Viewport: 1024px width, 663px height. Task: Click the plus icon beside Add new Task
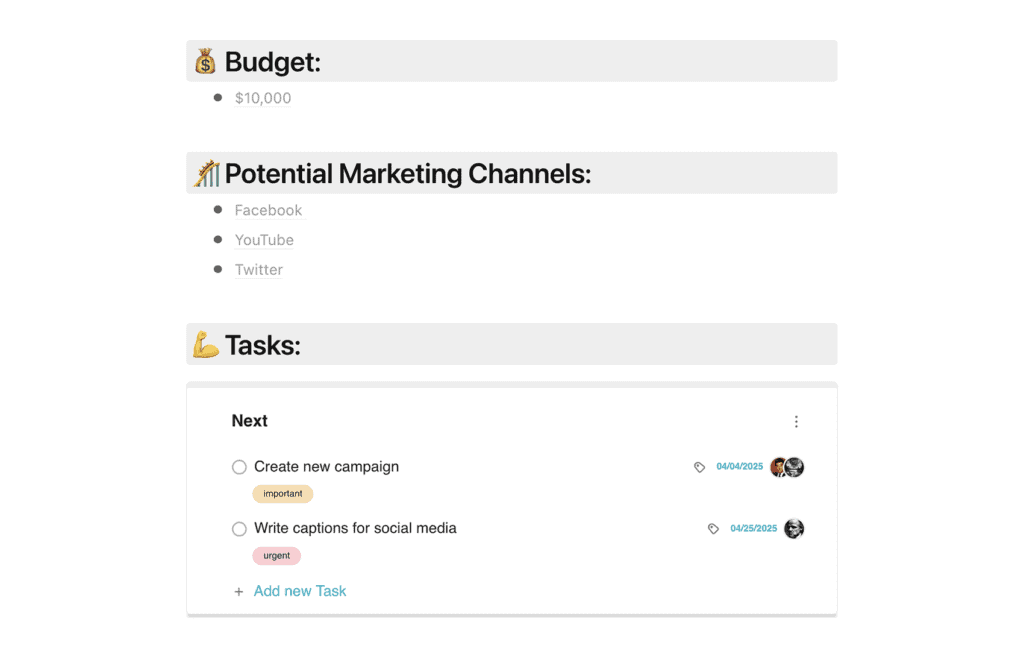(238, 591)
